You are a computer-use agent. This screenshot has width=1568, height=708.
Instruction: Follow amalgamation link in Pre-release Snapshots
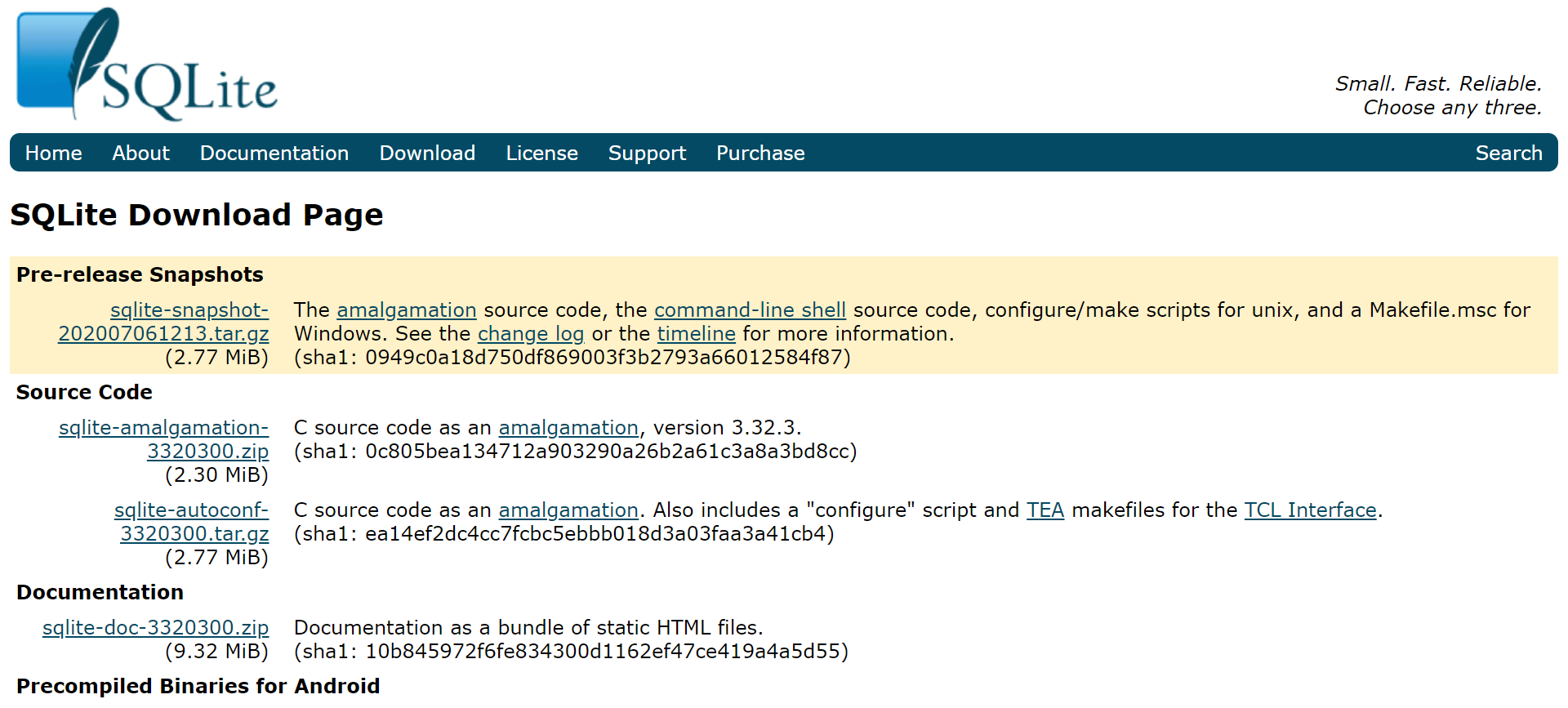(407, 310)
